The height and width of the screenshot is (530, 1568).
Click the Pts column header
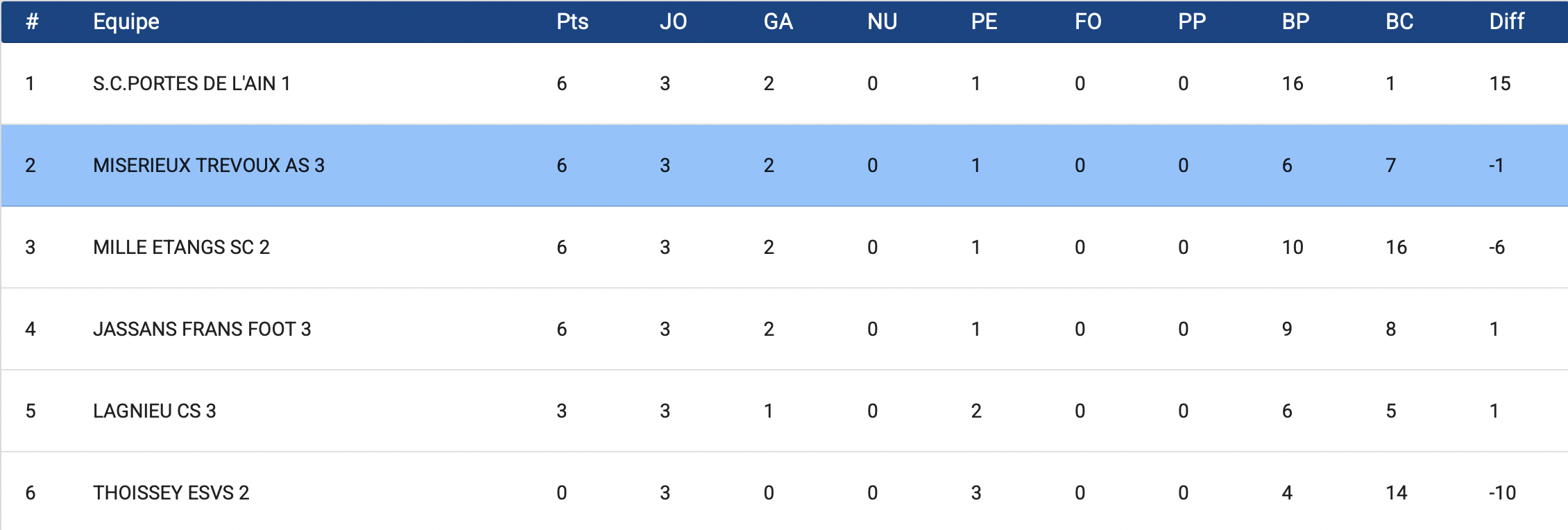click(x=572, y=22)
